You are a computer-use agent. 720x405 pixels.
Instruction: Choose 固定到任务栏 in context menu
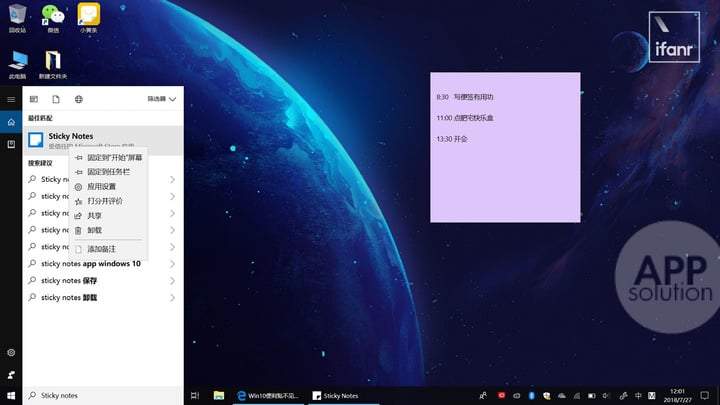point(109,172)
